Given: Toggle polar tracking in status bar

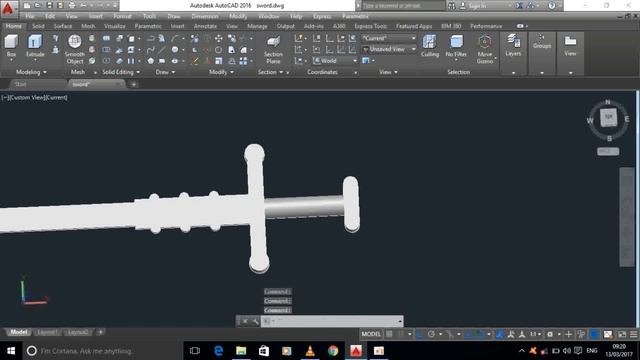Looking at the screenshot, I should [431, 334].
